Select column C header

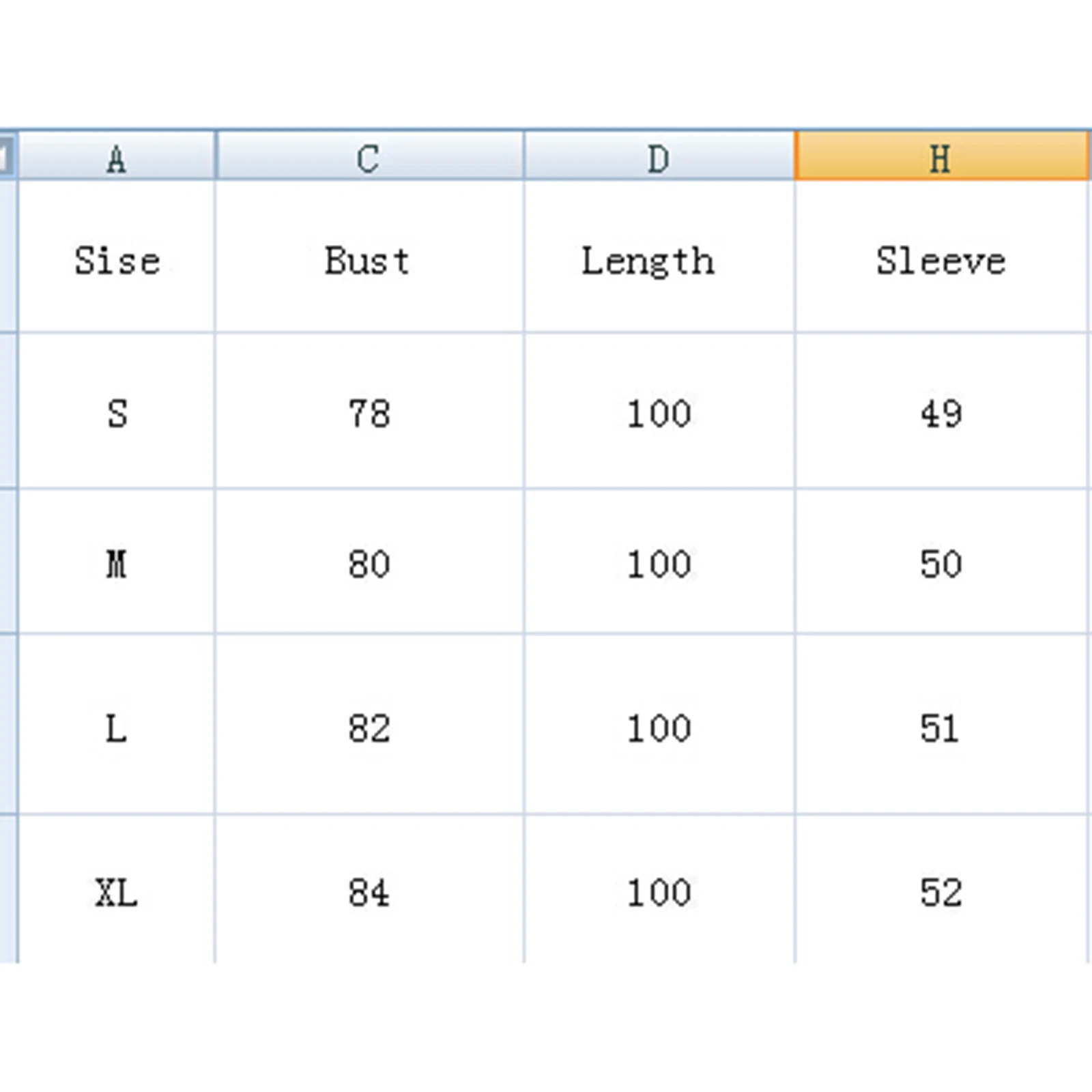point(369,158)
